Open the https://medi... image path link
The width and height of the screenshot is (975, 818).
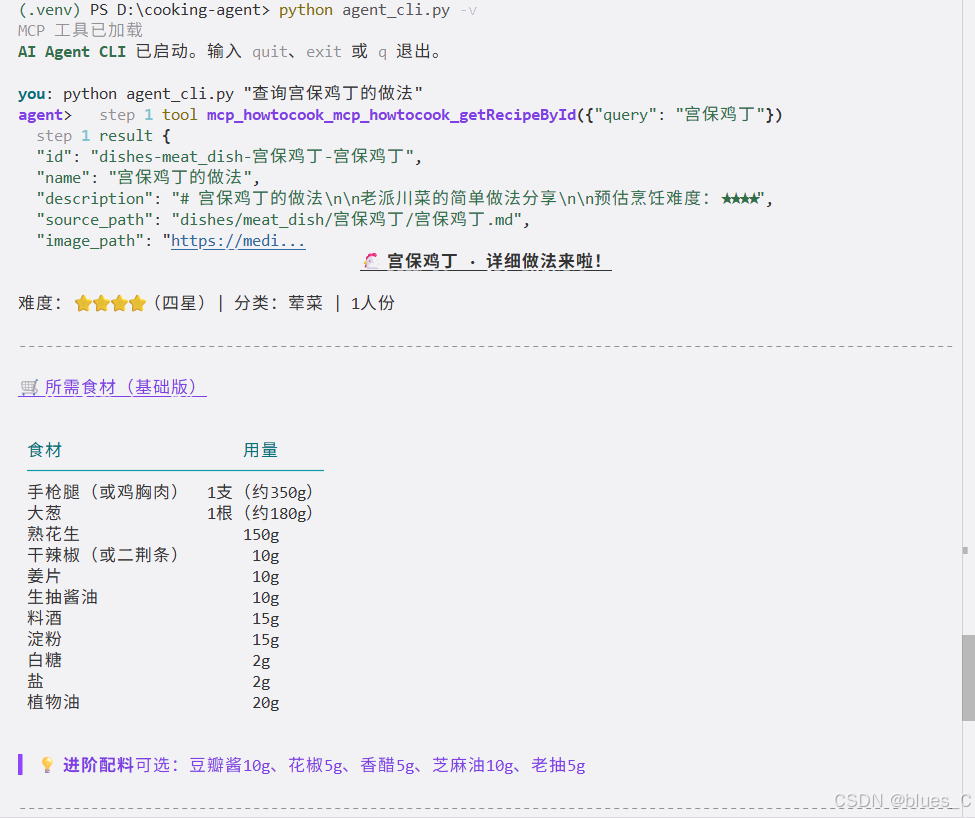click(238, 241)
